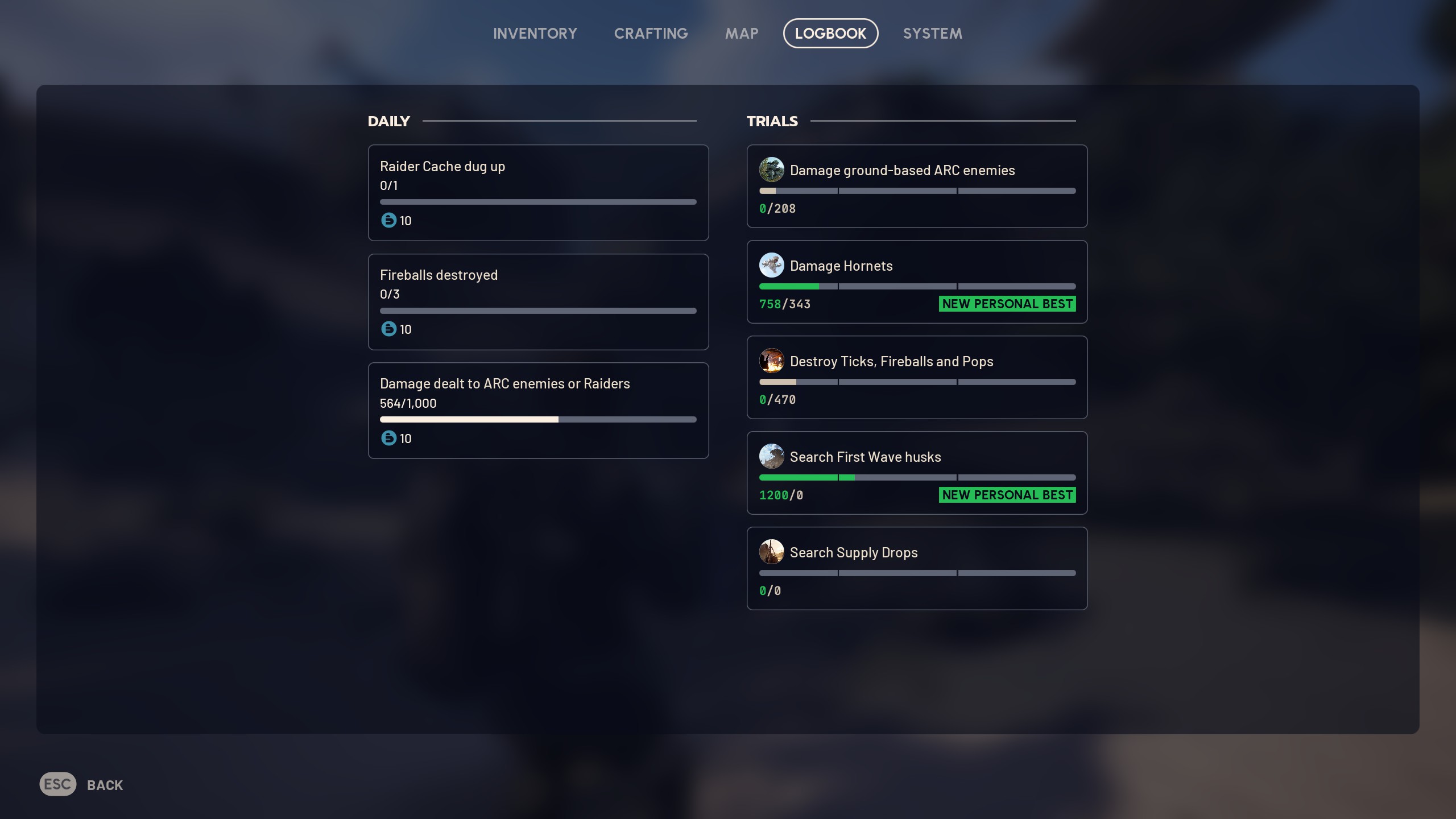Select the Raider Cache dug up daily card

537,192
